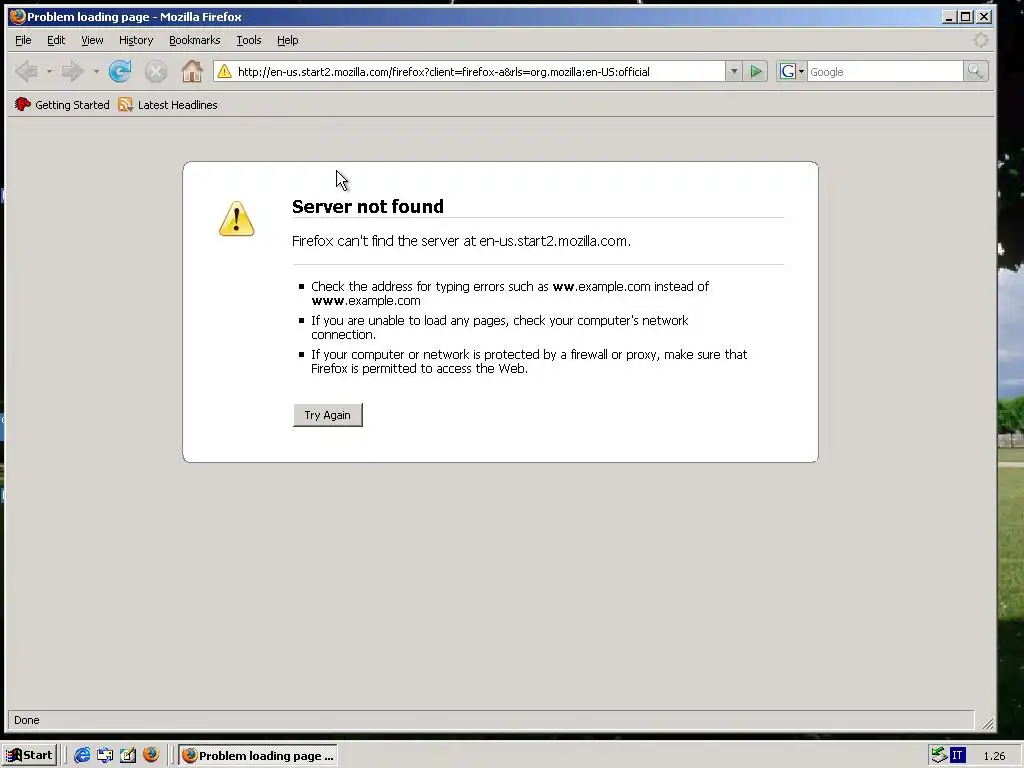This screenshot has width=1024, height=768.
Task: Click the text 'Firefox can't find the server'
Action: coord(376,241)
